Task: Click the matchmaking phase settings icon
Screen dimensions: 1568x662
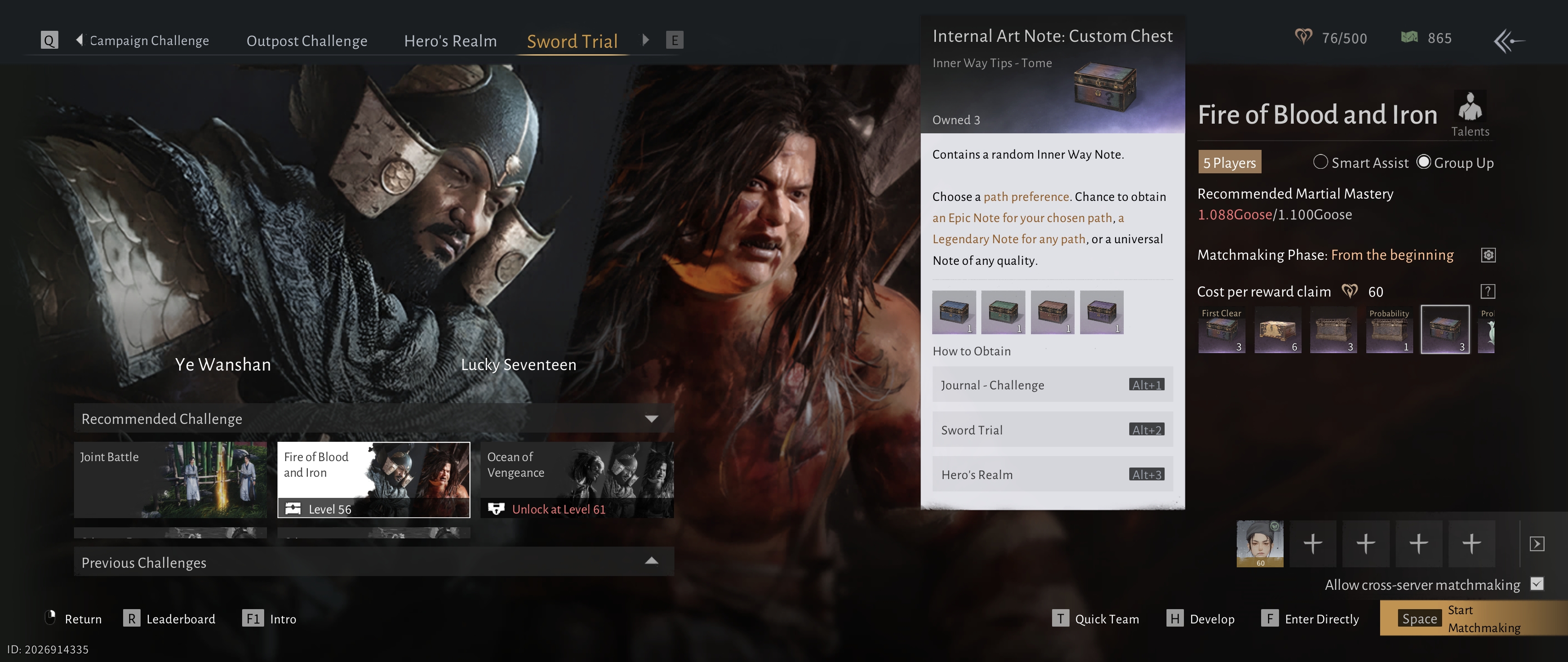Action: click(1488, 255)
